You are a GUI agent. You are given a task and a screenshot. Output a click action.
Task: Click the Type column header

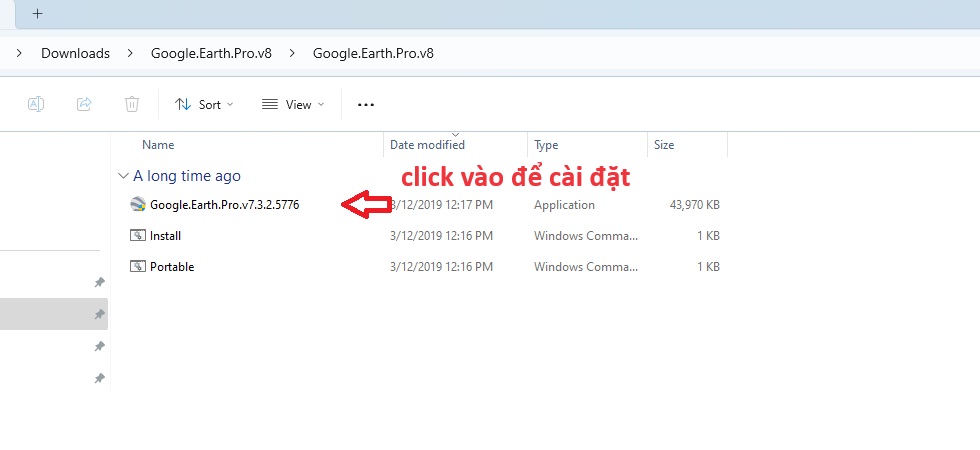click(x=546, y=145)
